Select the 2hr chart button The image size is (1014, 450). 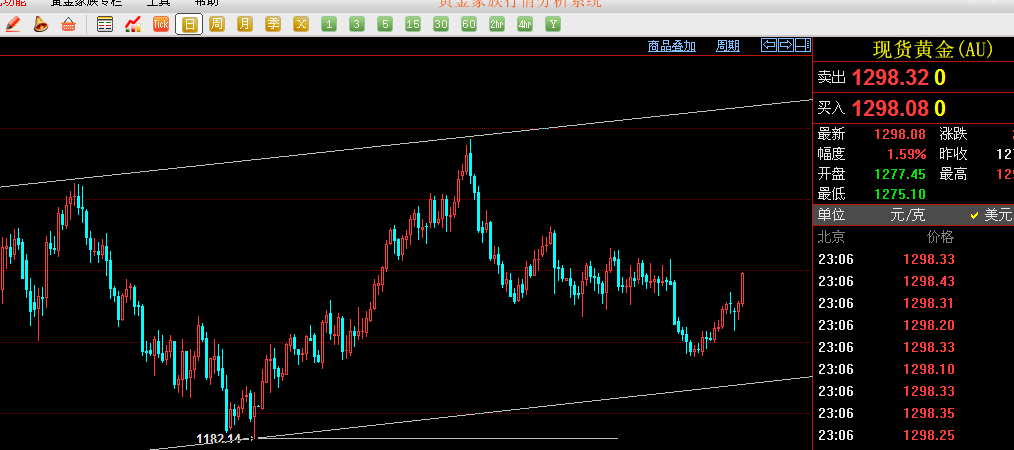click(497, 25)
